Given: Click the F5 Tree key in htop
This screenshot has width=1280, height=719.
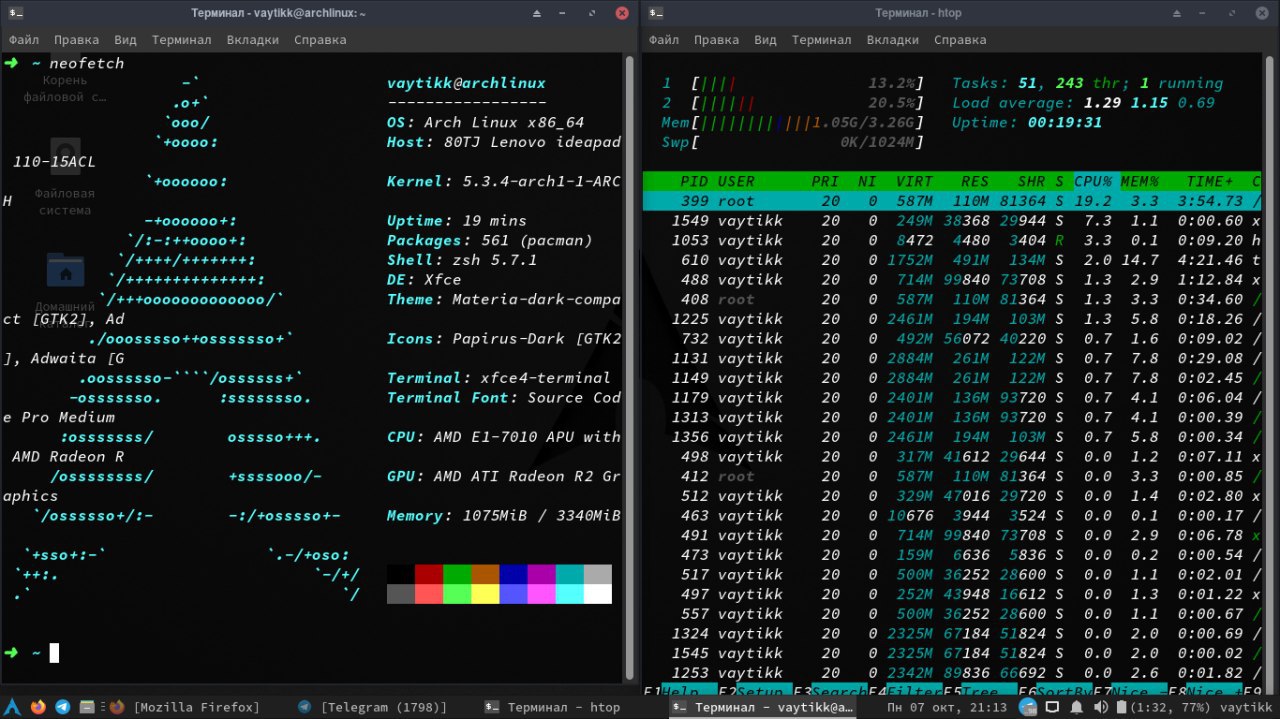Looking at the screenshot, I should [979, 692].
